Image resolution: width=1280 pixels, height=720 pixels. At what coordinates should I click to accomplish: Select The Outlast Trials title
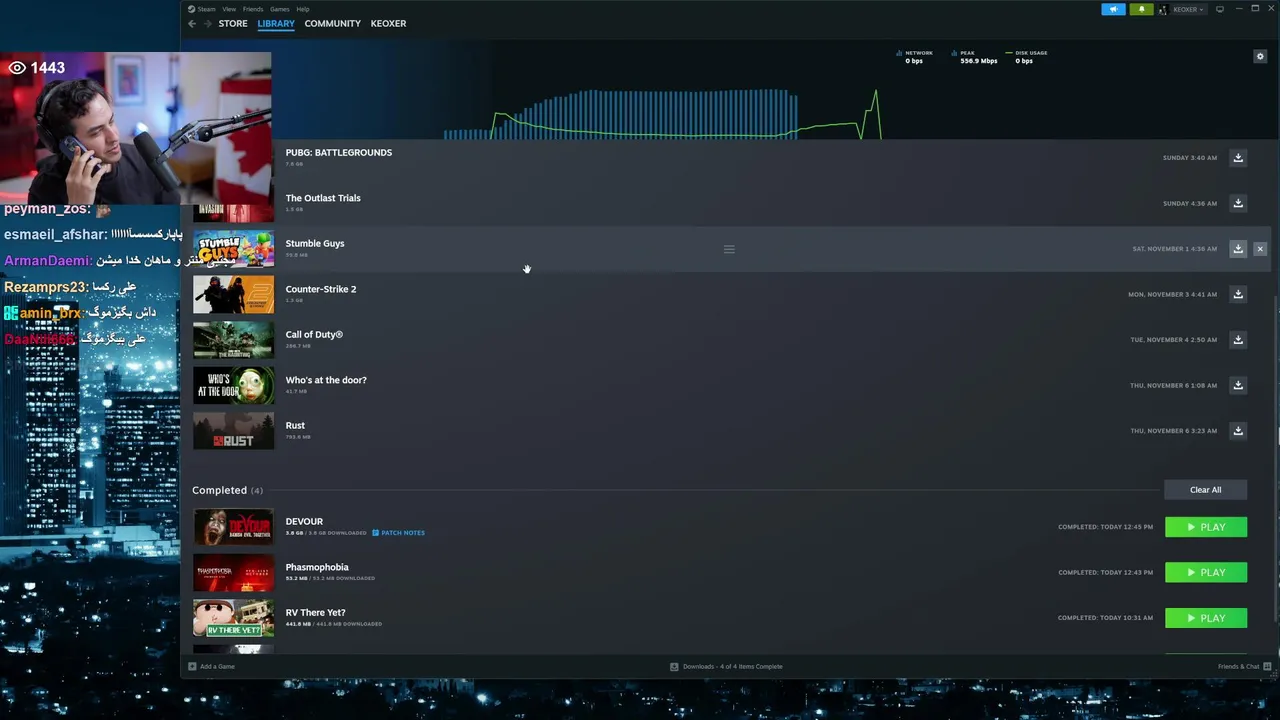tap(323, 198)
